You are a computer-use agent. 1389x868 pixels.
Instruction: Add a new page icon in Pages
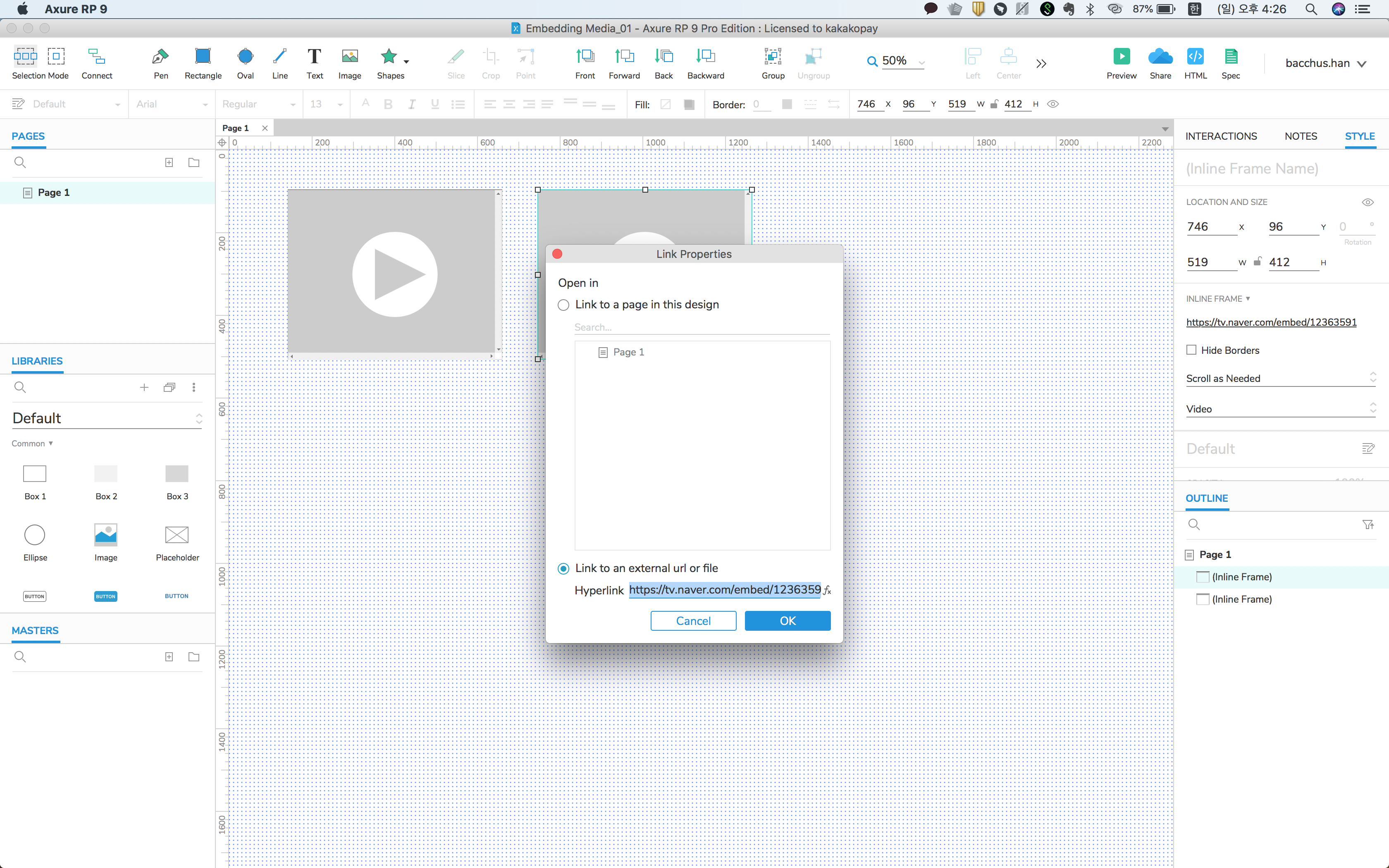[169, 162]
